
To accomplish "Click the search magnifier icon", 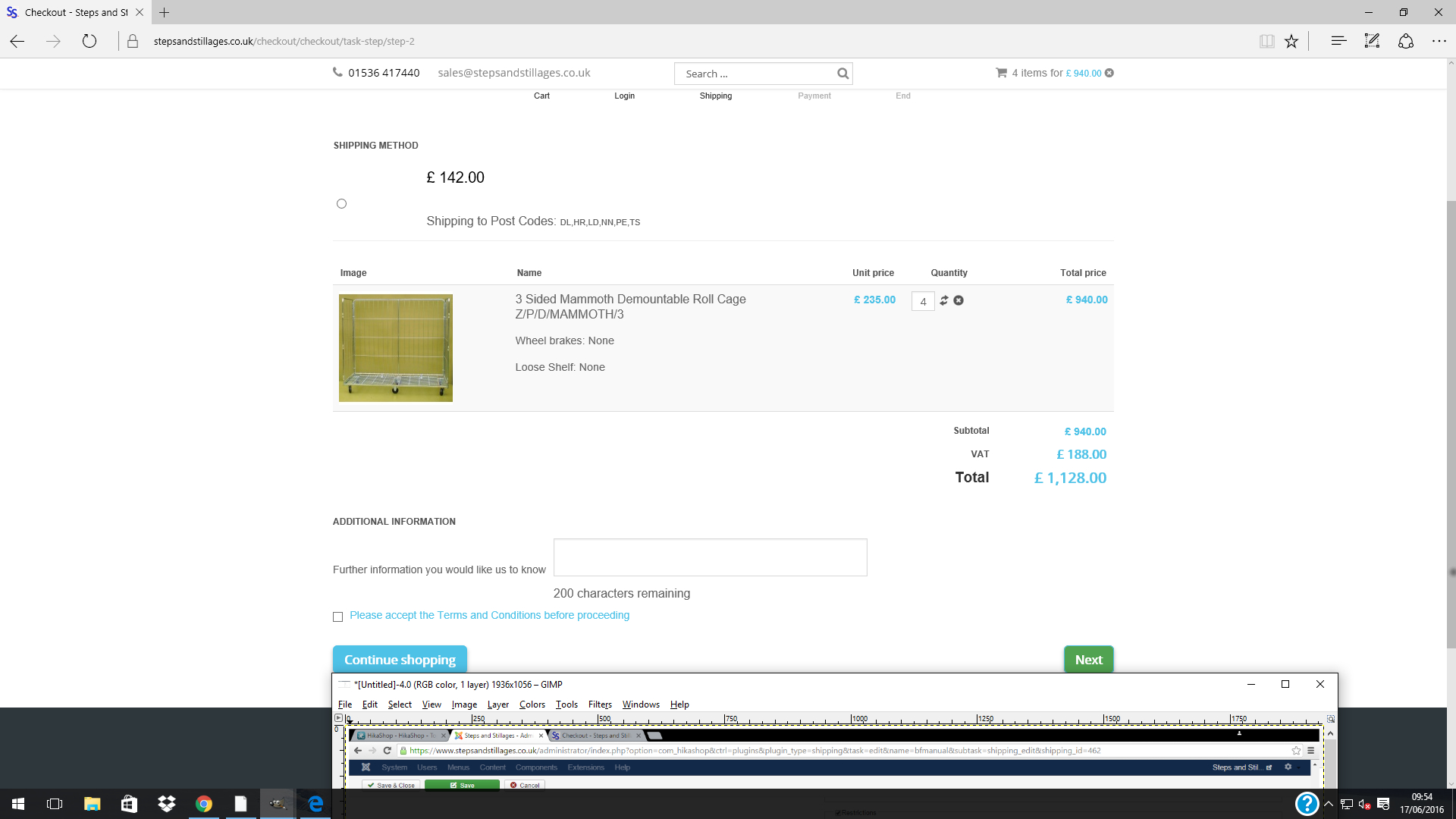I will [843, 74].
